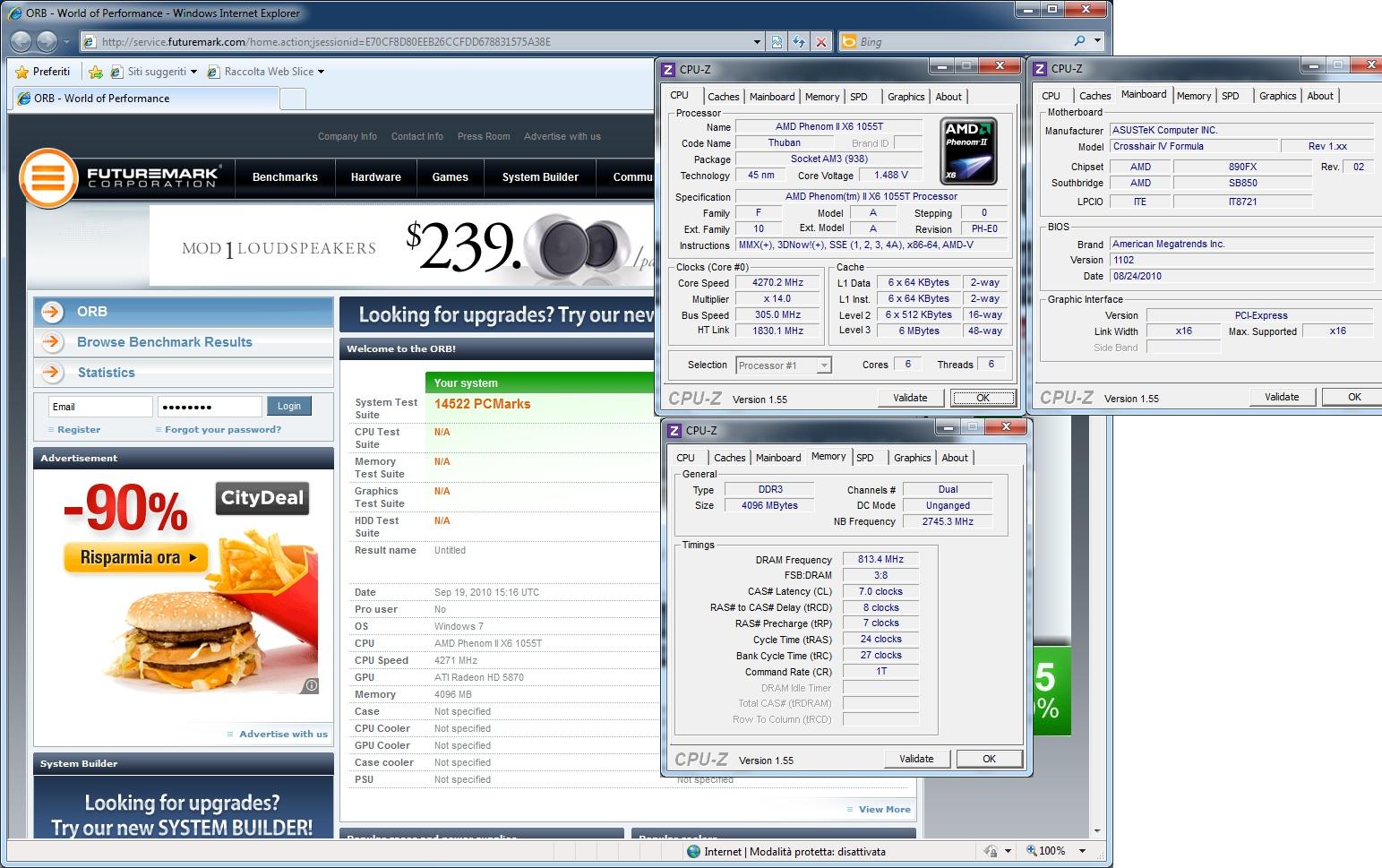Click the Risparmia ora ad button

pyautogui.click(x=136, y=557)
